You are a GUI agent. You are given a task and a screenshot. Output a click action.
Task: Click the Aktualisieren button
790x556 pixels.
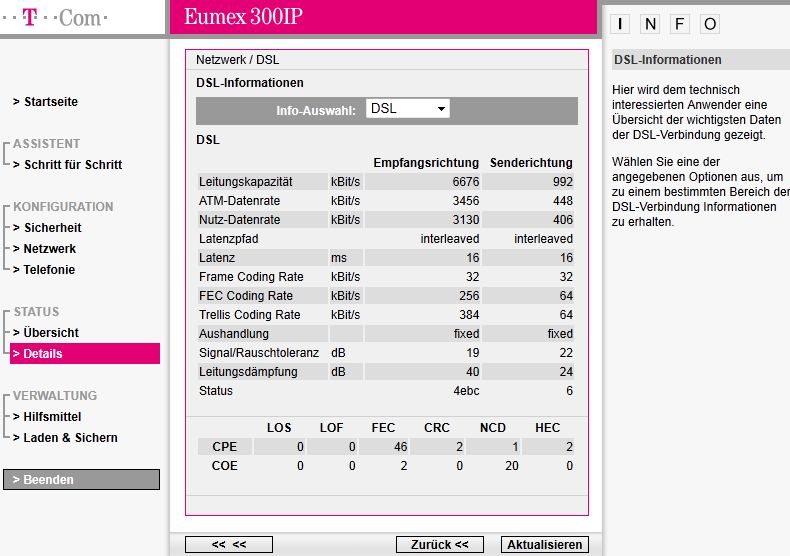[x=545, y=544]
